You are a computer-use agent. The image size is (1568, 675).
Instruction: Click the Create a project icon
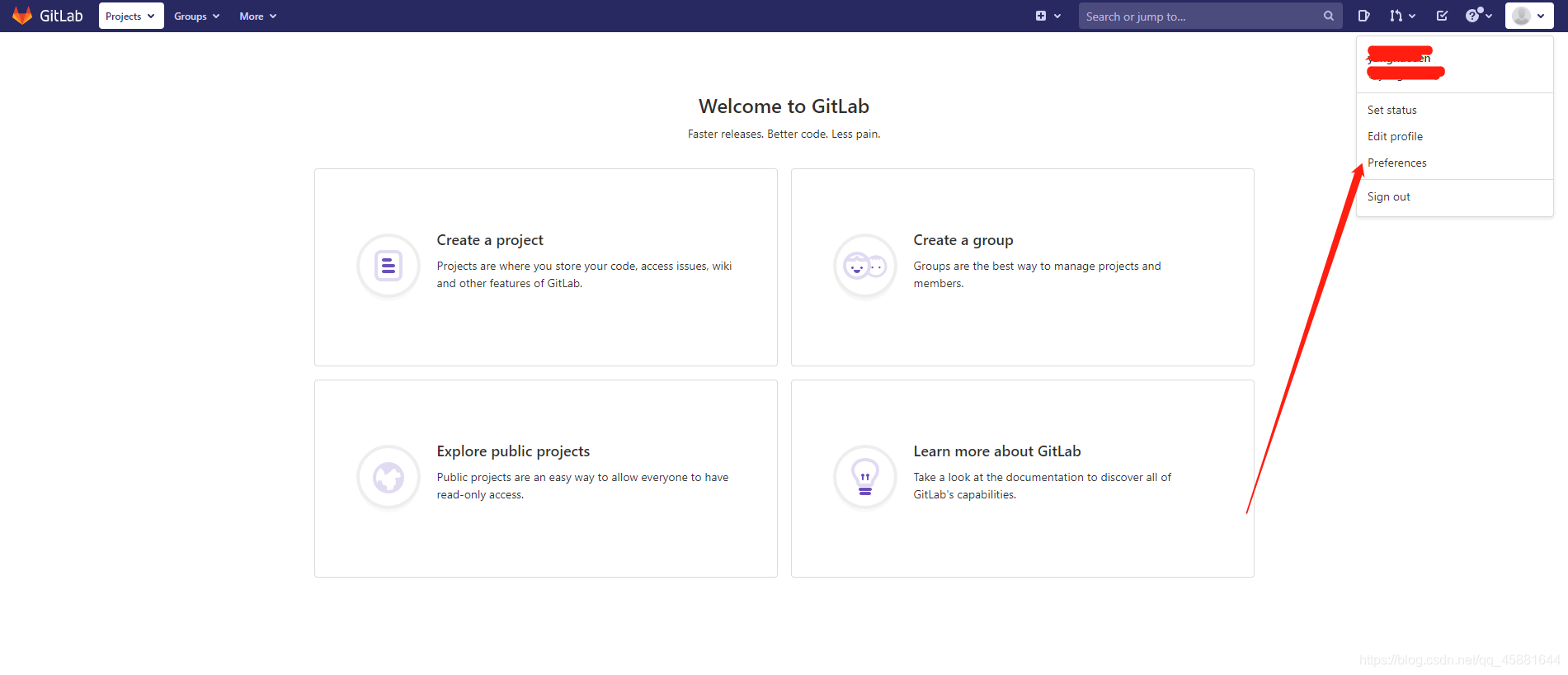click(x=388, y=266)
